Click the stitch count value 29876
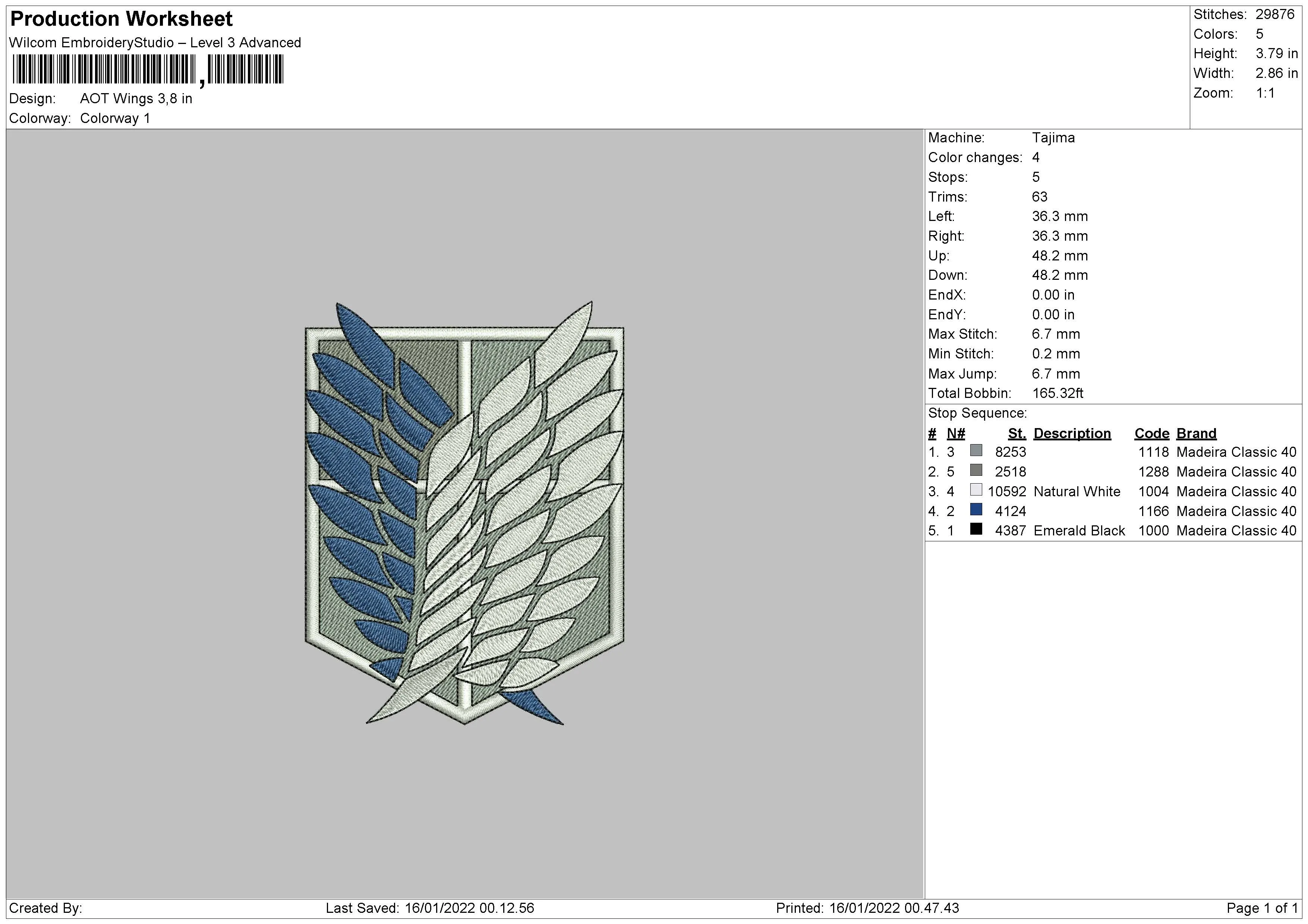Image resolution: width=1308 pixels, height=924 pixels. click(1275, 15)
